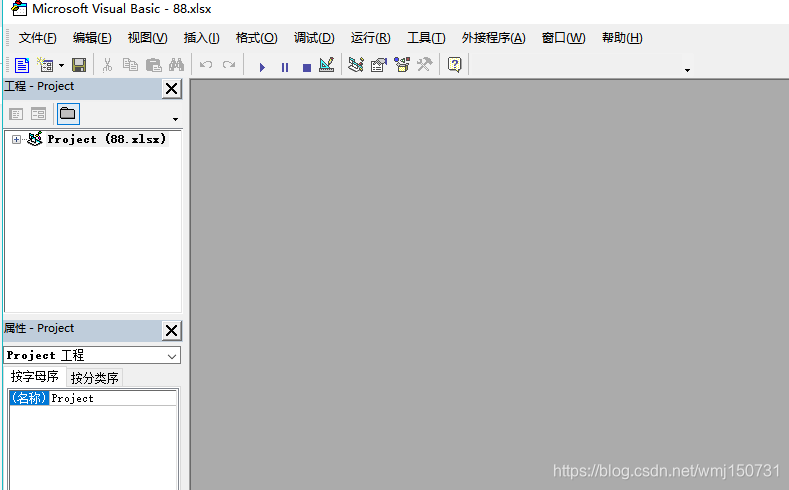Open the 格式(O) menu
Screen dimensions: 789x490
point(257,38)
